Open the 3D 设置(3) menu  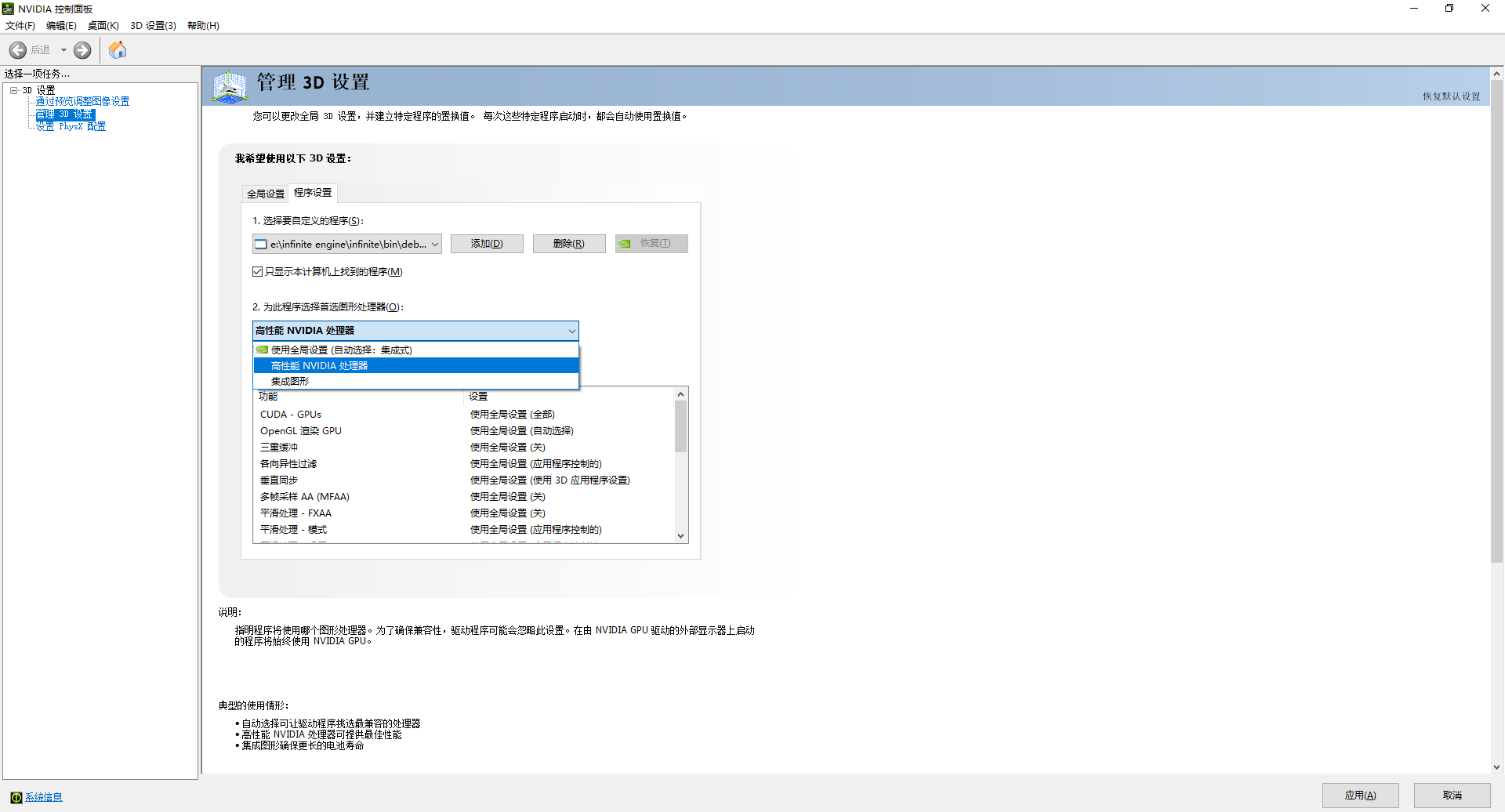[x=153, y=26]
